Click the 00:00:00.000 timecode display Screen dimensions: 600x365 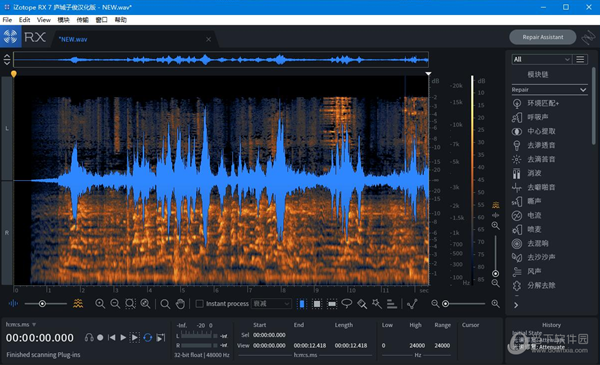(40, 338)
